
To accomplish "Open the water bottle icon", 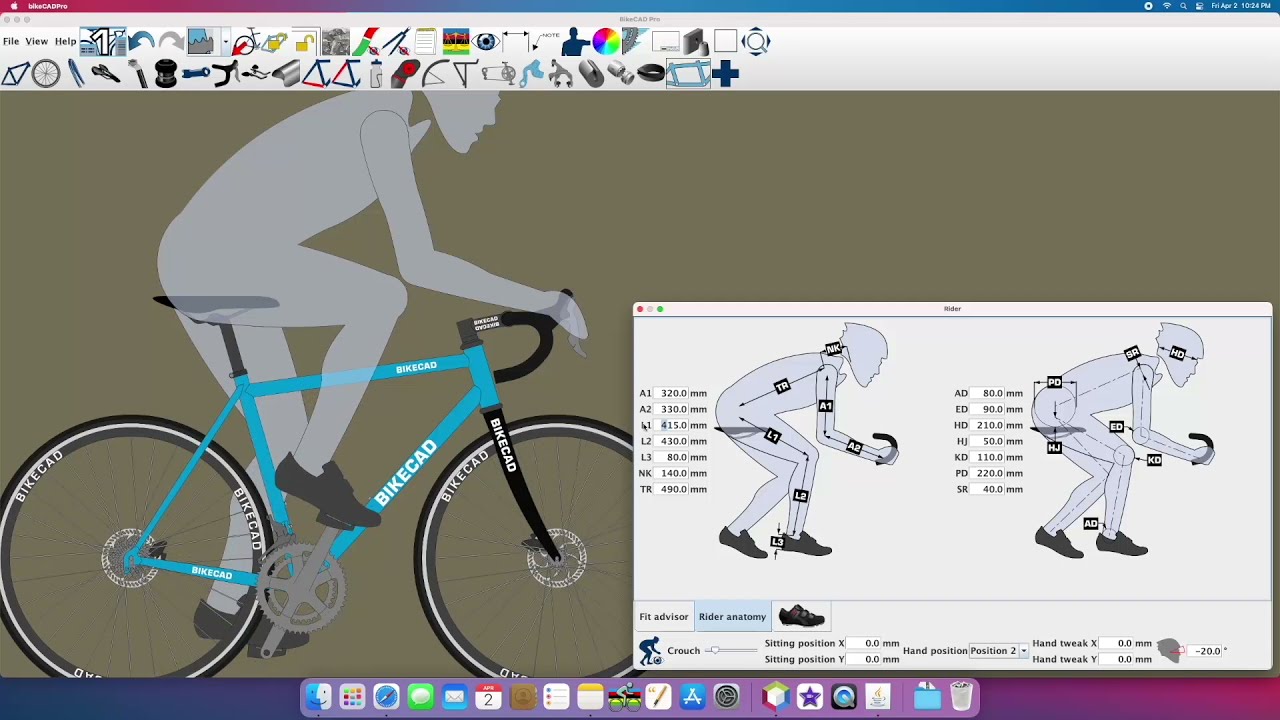I will (x=376, y=74).
